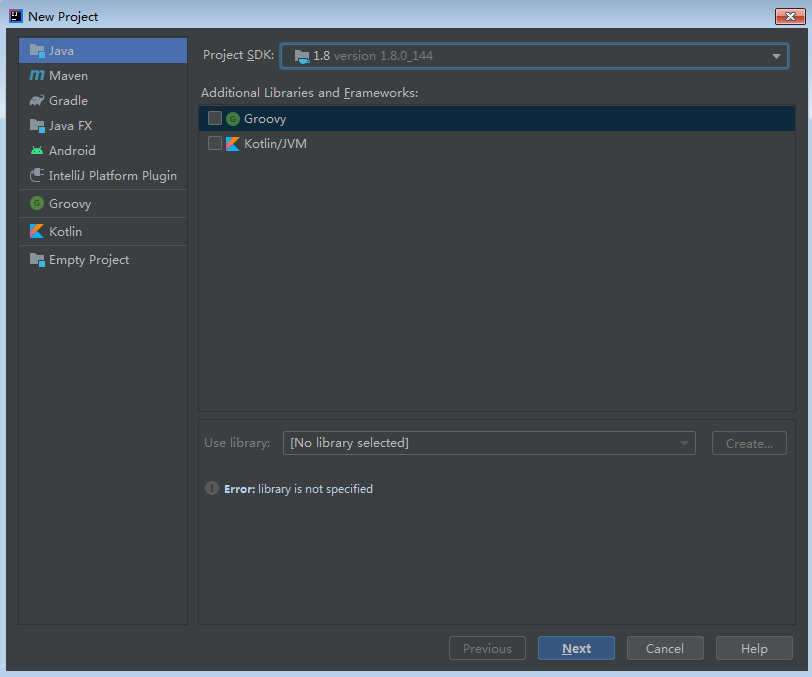
Task: Close the New Project dialog
Action: 790,17
